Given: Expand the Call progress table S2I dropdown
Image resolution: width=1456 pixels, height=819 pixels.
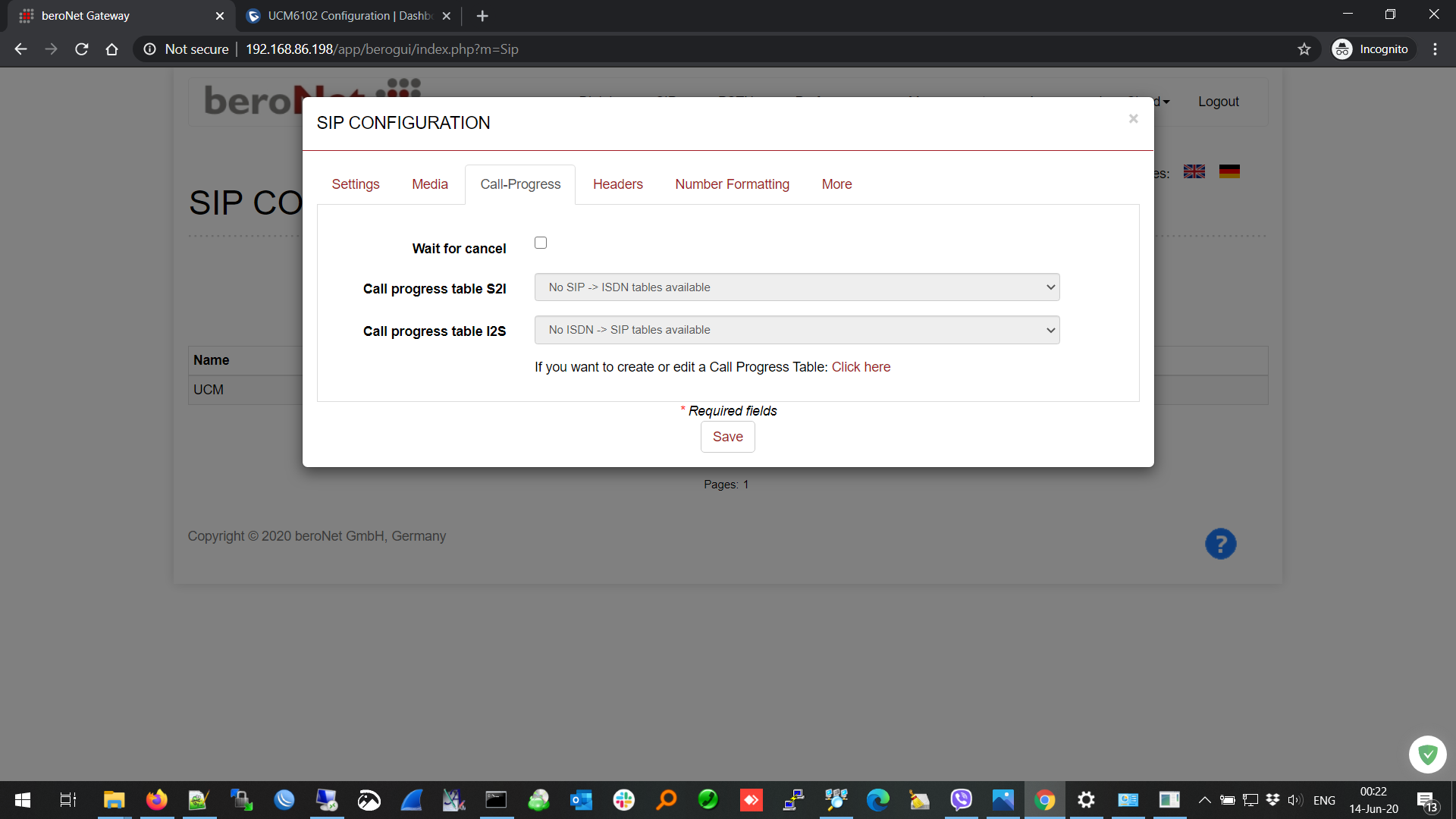Looking at the screenshot, I should click(796, 287).
